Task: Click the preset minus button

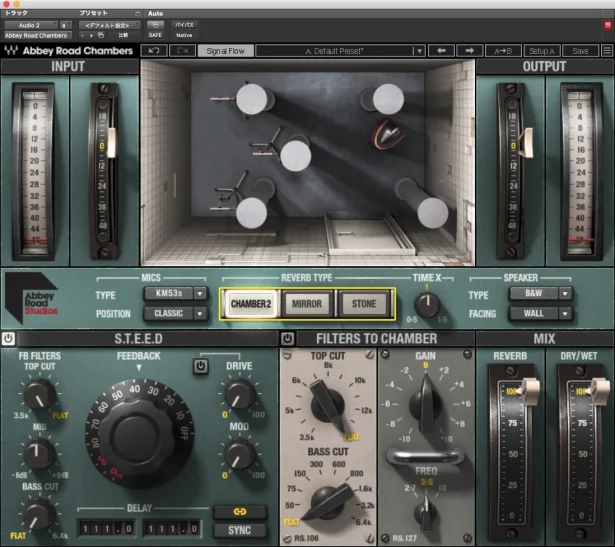Action: pos(82,35)
